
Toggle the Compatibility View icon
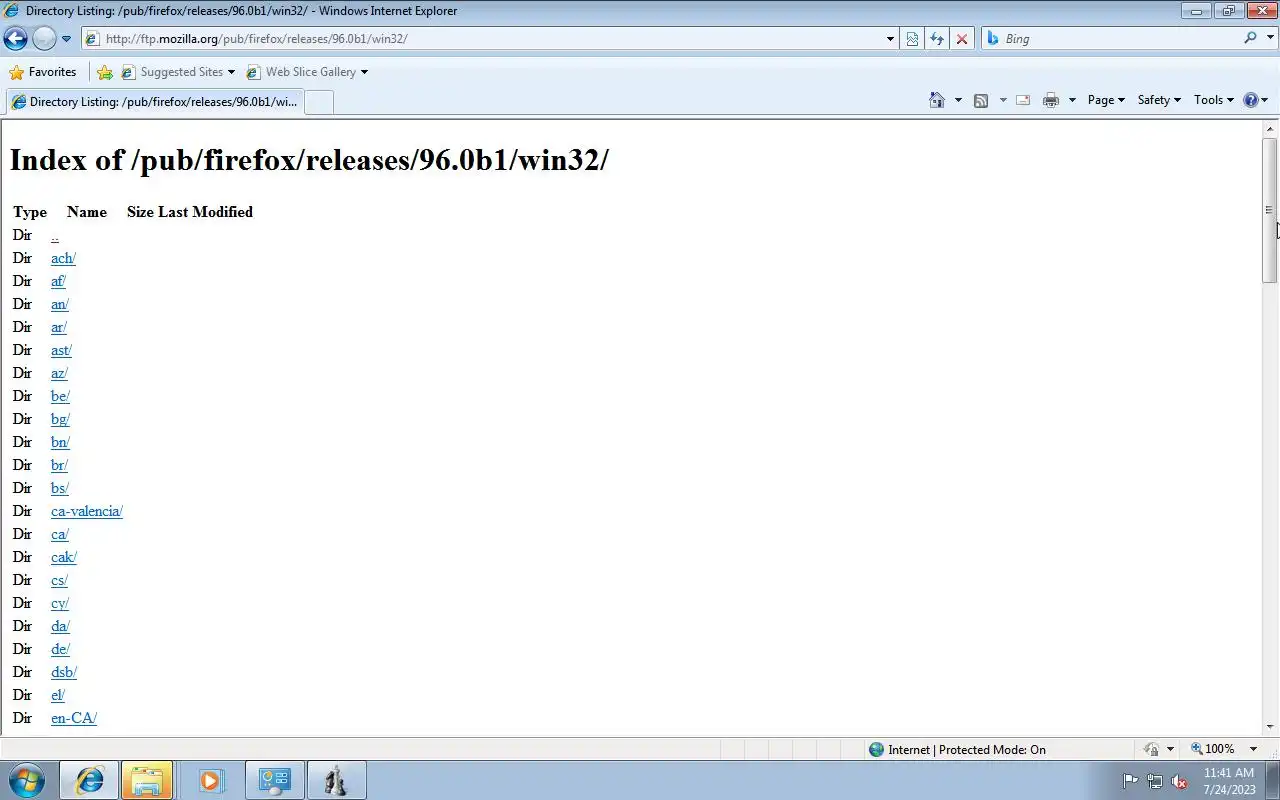pos(912,39)
